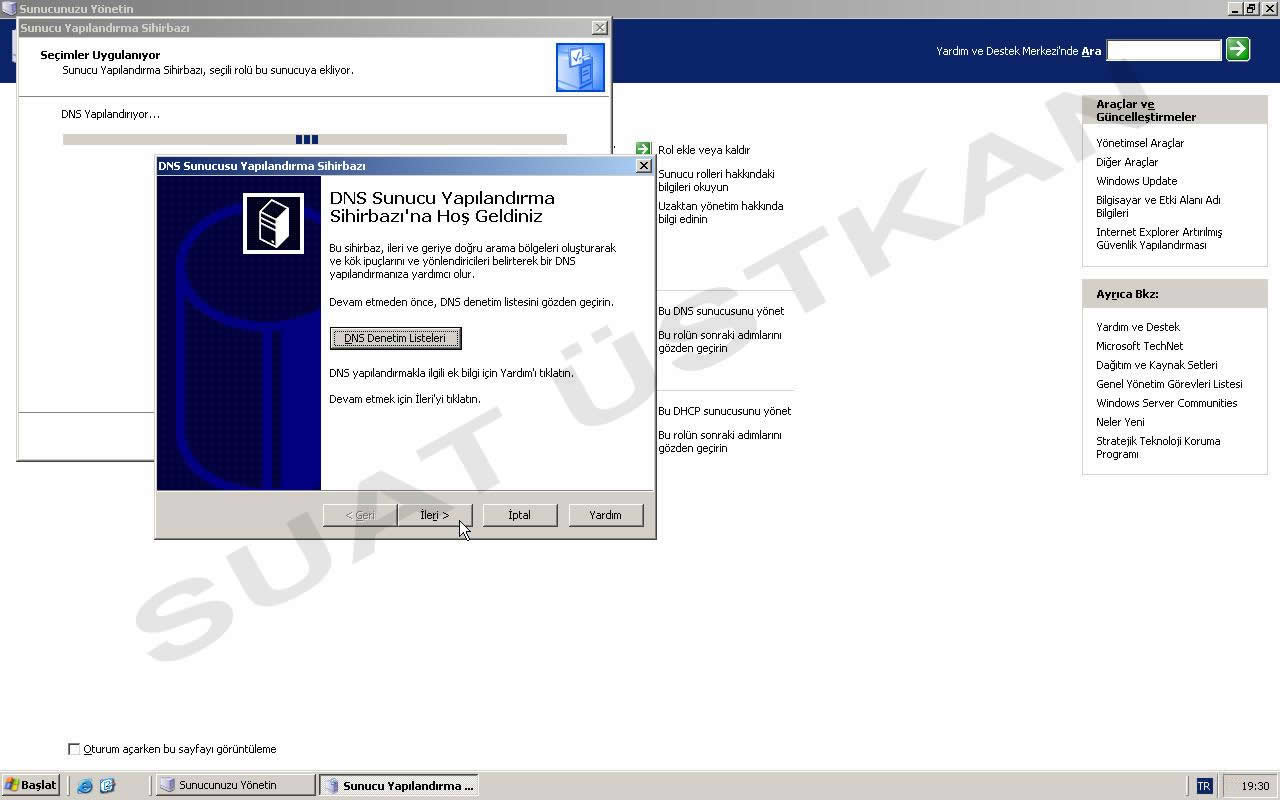This screenshot has width=1280, height=800.
Task: Click the Sunucunuzu Yönetin title bar icon
Action: tap(9, 8)
